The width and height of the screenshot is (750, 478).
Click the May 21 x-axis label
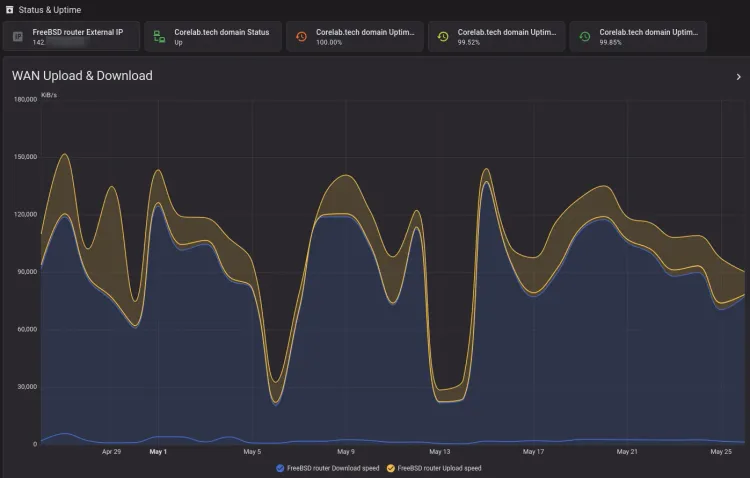[x=627, y=452]
